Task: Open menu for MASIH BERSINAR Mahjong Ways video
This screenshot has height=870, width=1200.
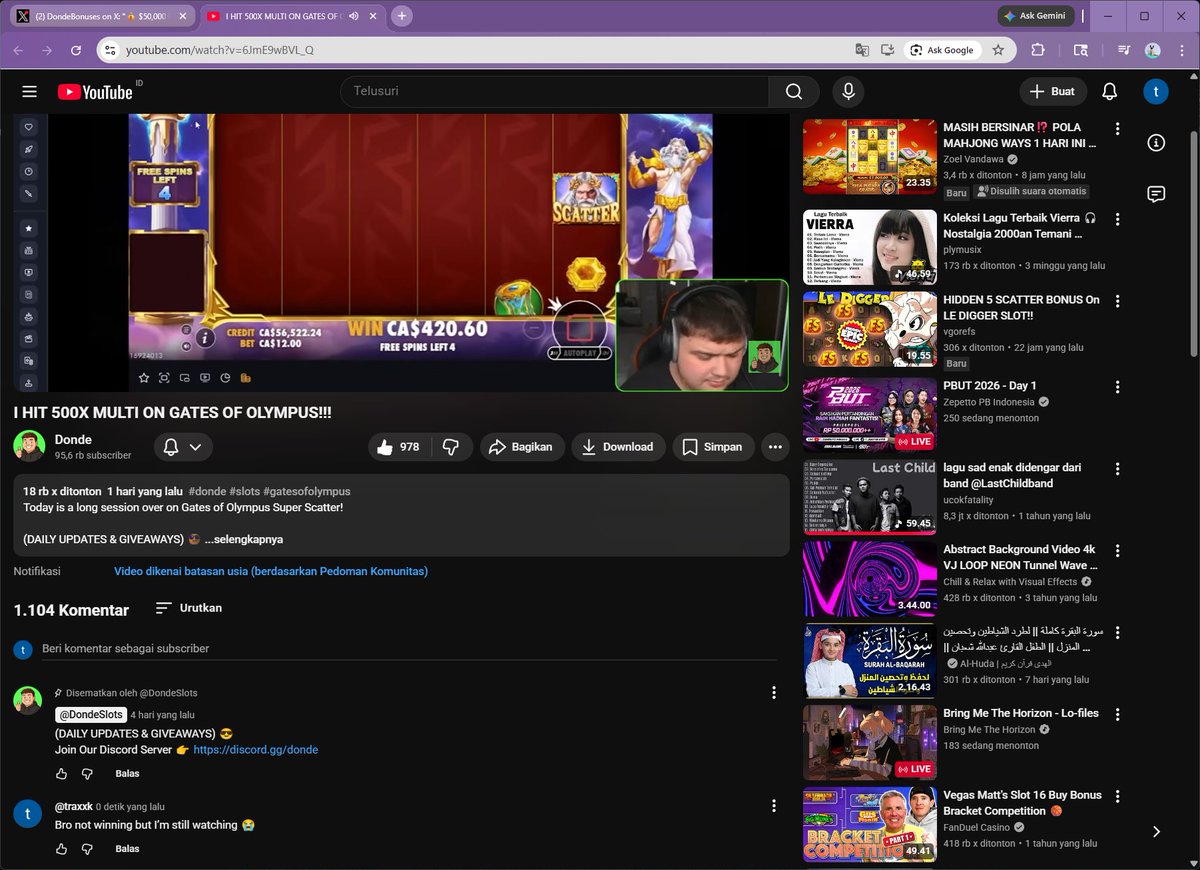Action: [1118, 129]
